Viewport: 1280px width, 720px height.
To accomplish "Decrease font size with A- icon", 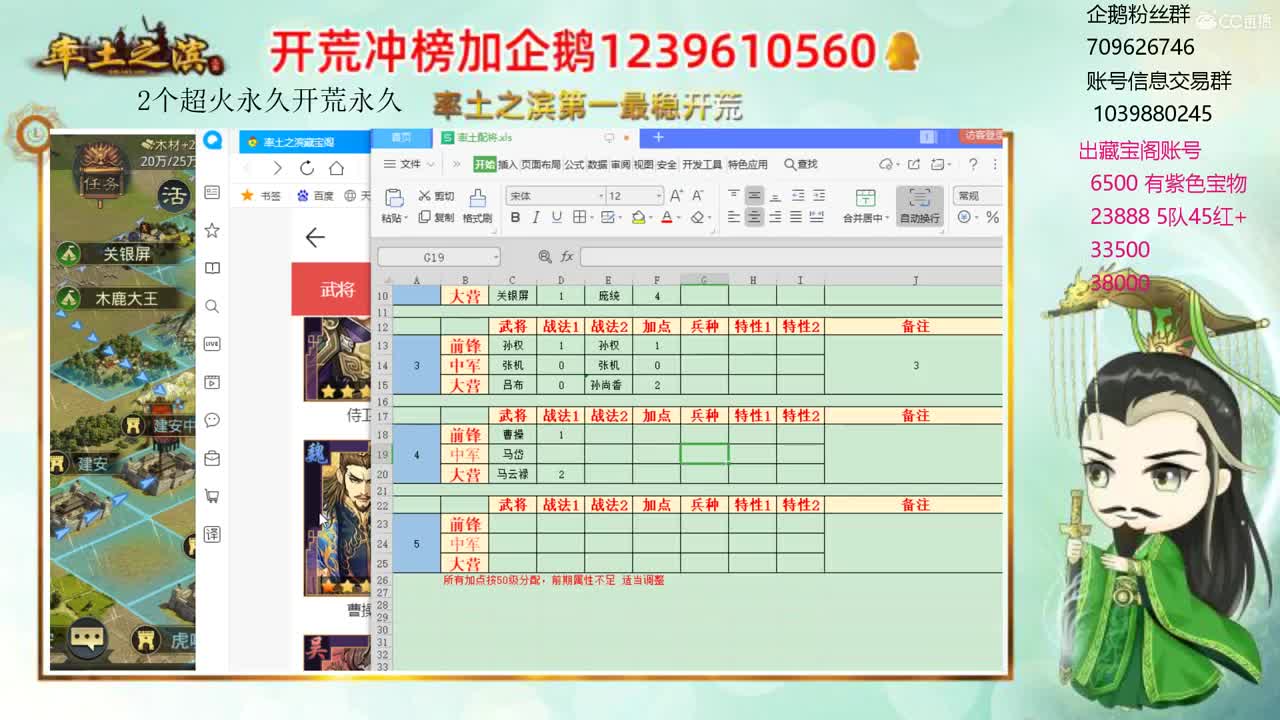I will click(698, 196).
